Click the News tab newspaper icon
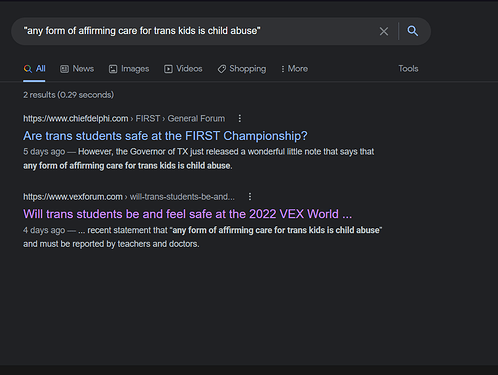This screenshot has width=498, height=375. tap(64, 69)
